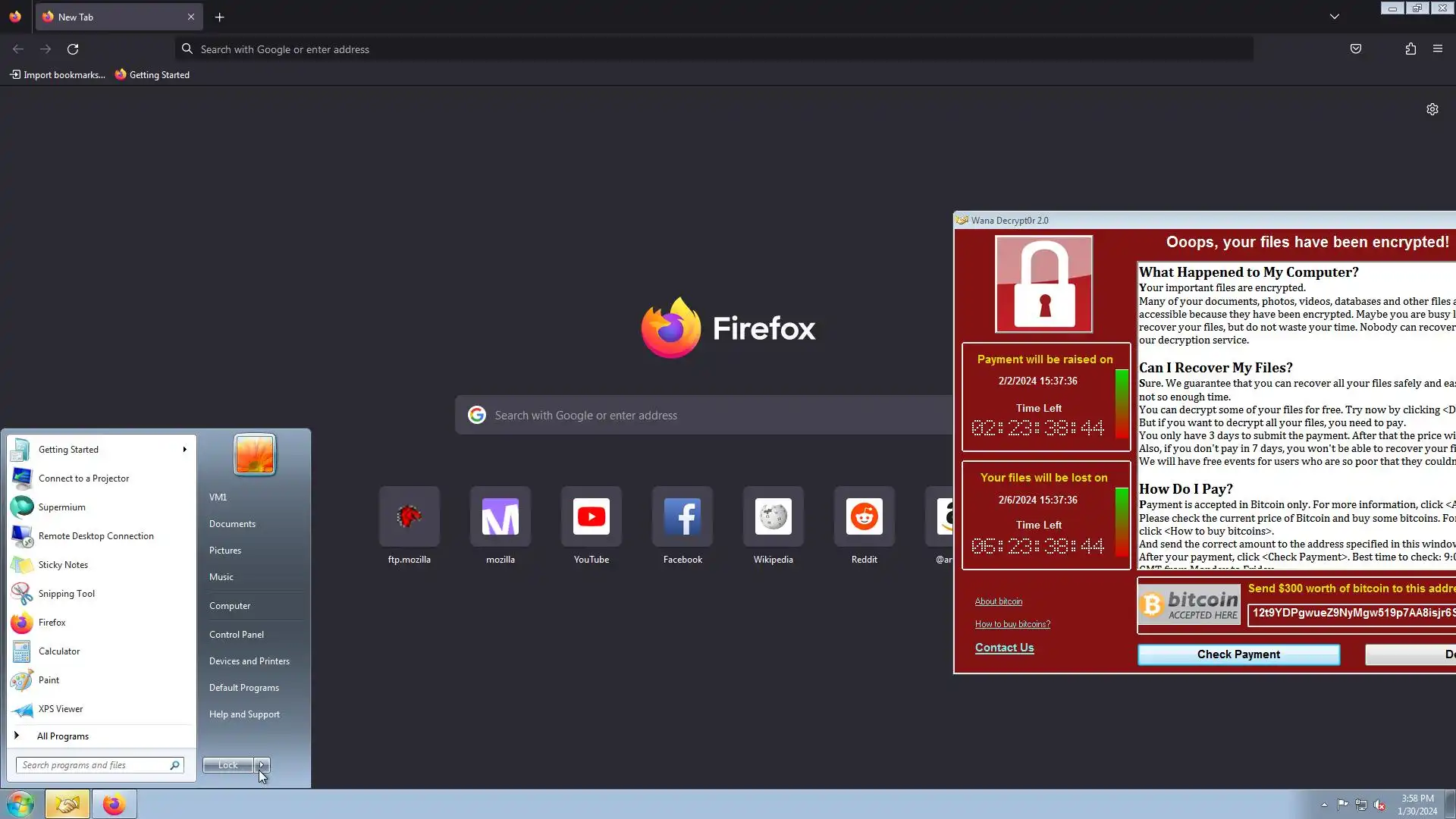Image resolution: width=1456 pixels, height=819 pixels.
Task: Click the Wikipedia shortcut tile
Action: (x=773, y=517)
